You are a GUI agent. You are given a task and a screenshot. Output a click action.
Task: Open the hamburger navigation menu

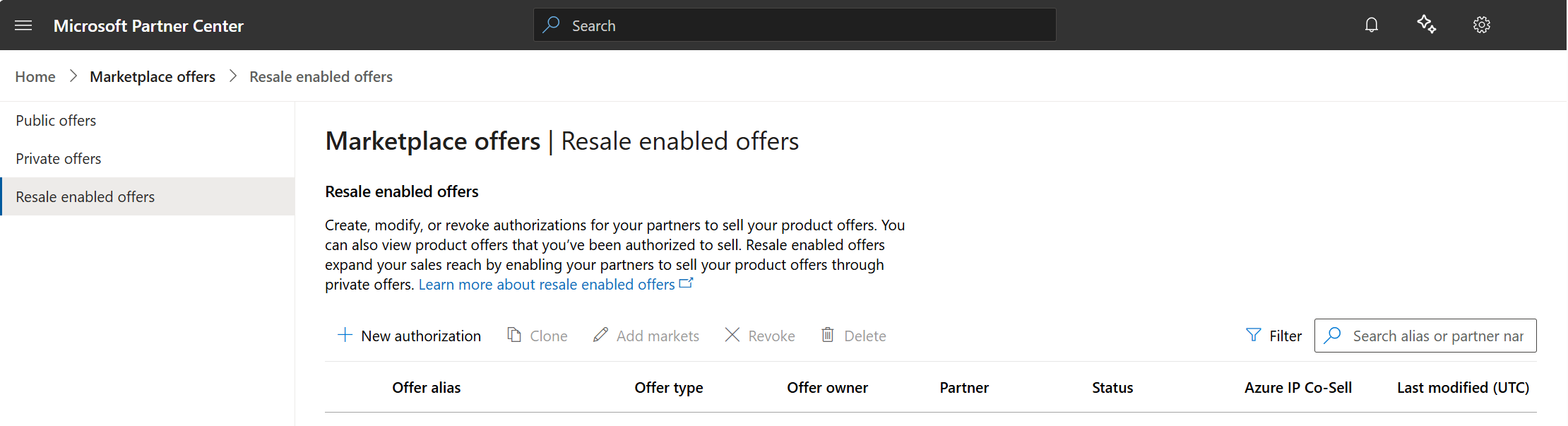23,25
